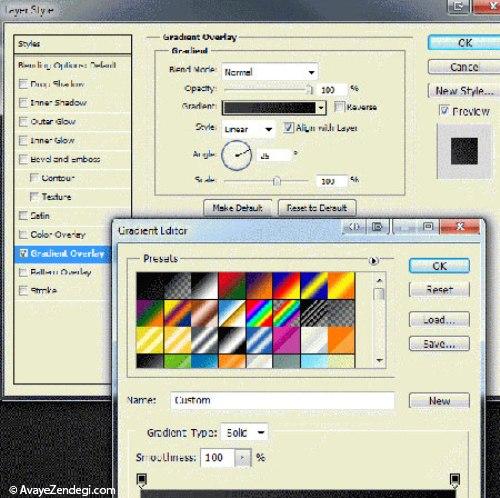Pick the chrome metallic gradient preset

(232, 313)
